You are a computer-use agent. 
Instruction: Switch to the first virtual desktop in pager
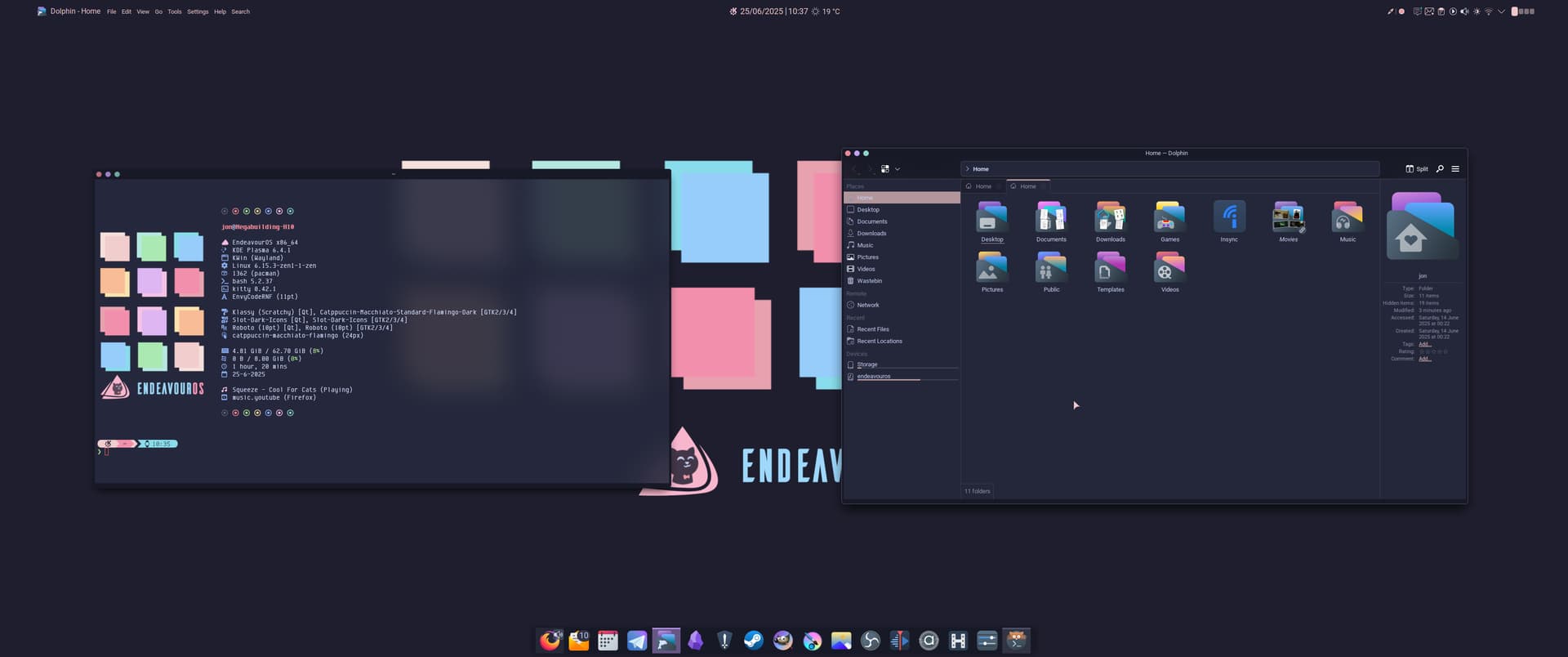pyautogui.click(x=1515, y=11)
